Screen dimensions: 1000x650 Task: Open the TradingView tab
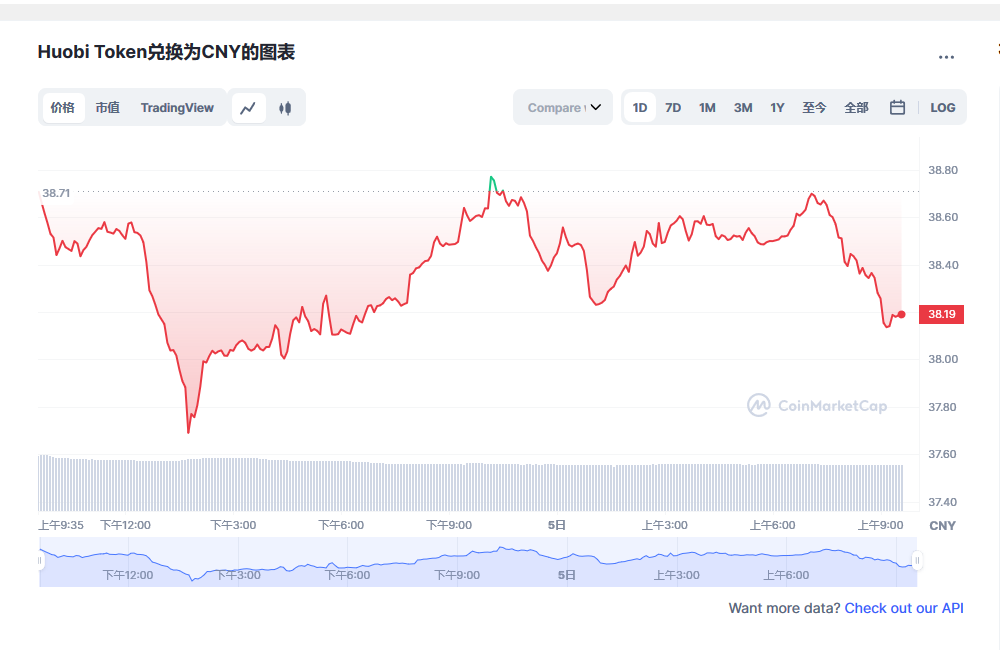click(x=177, y=108)
